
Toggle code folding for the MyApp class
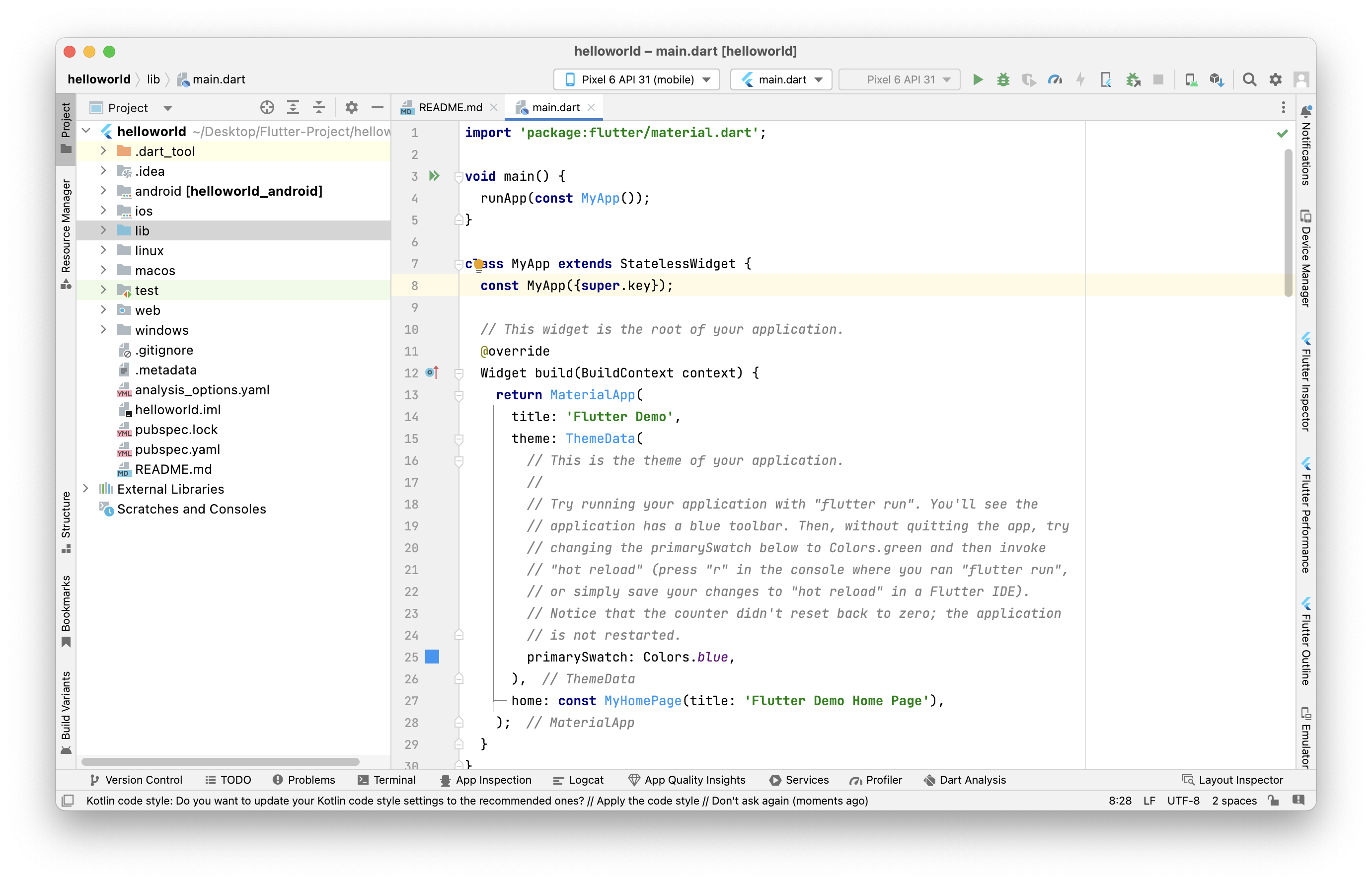(458, 264)
